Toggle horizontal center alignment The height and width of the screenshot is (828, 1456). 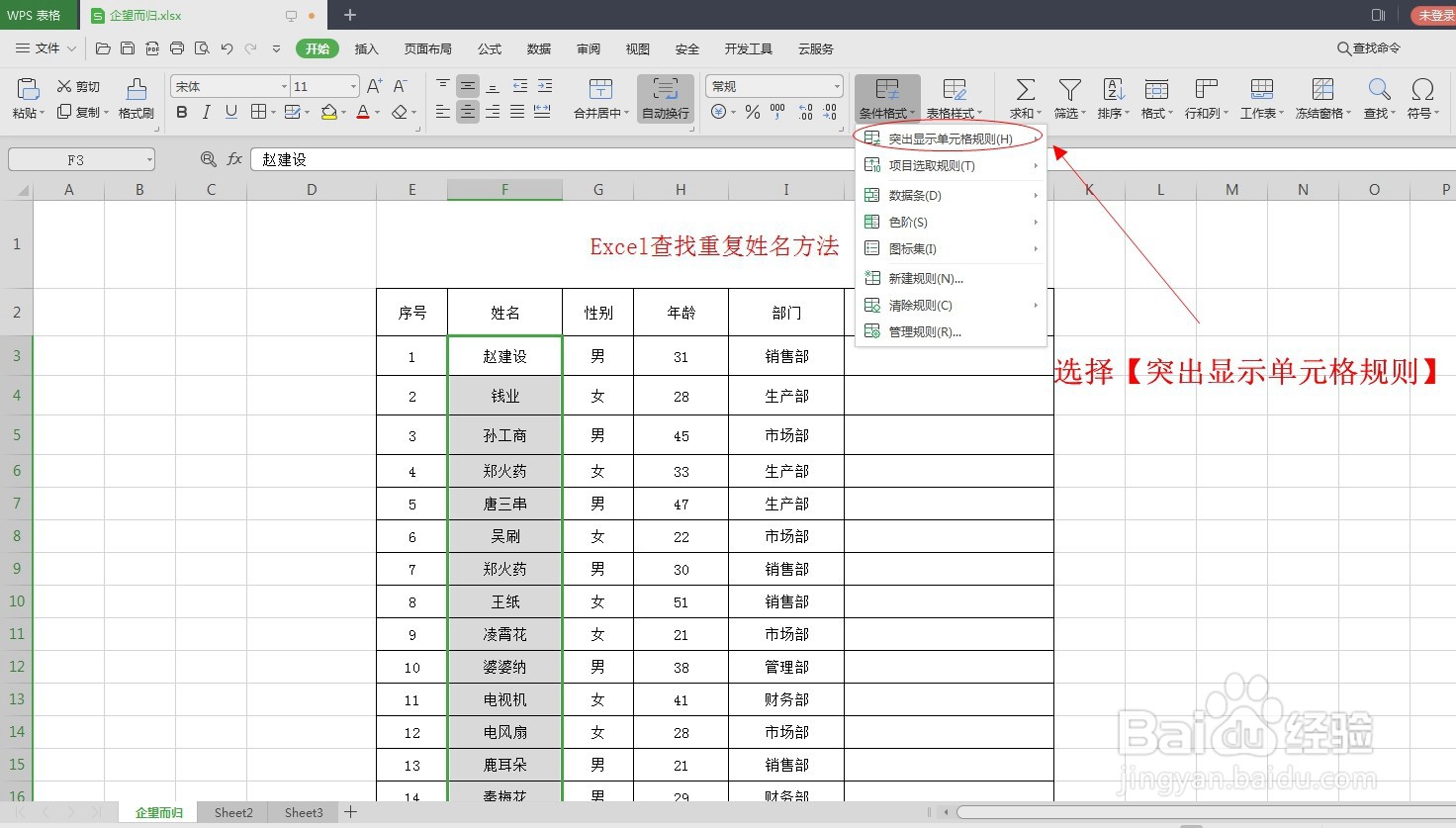(x=467, y=112)
